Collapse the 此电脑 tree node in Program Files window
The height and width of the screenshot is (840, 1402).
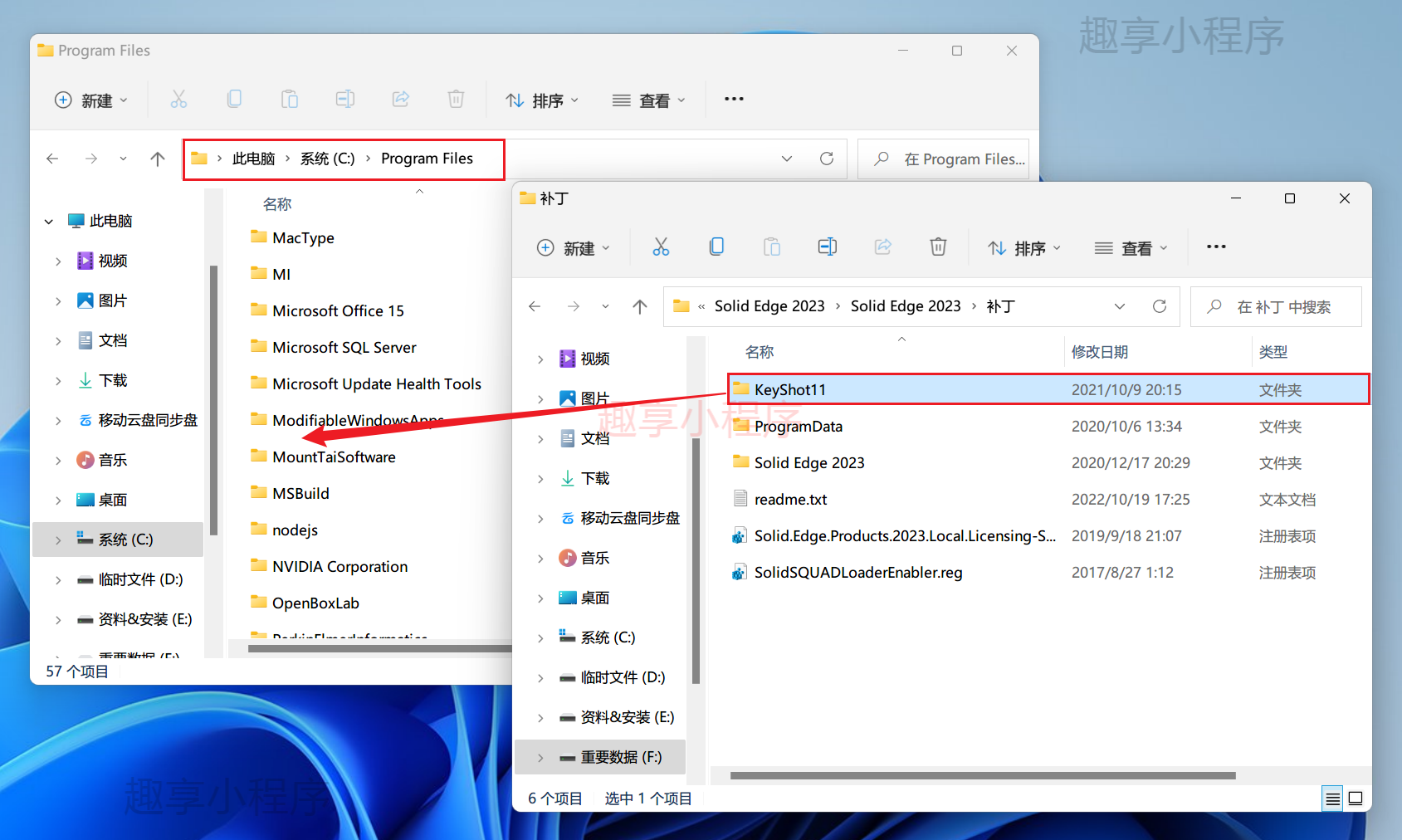click(49, 222)
